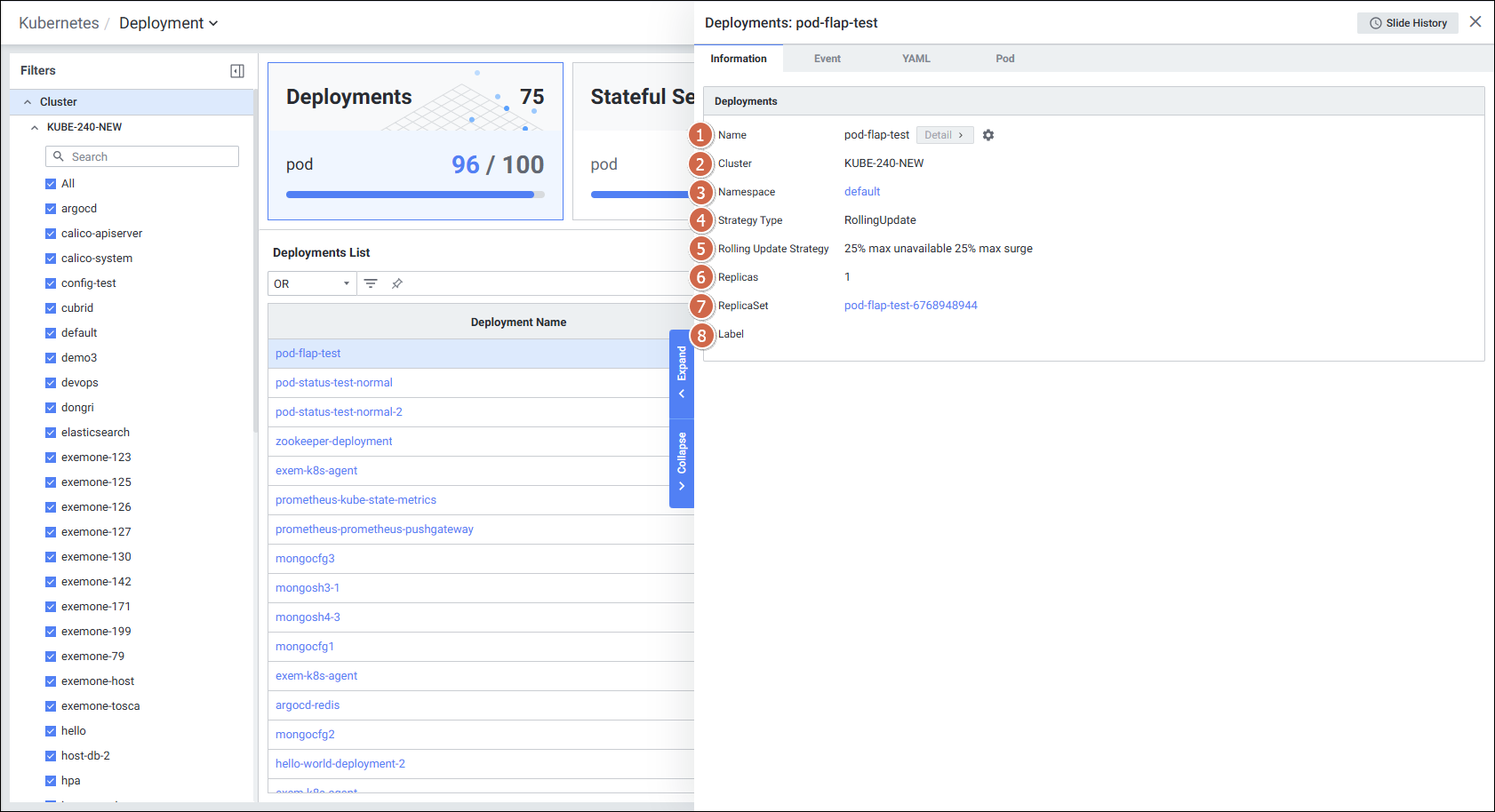Open the pod-flap-test-6768948944 ReplicaSet link
The height and width of the screenshot is (812, 1495).
click(910, 306)
